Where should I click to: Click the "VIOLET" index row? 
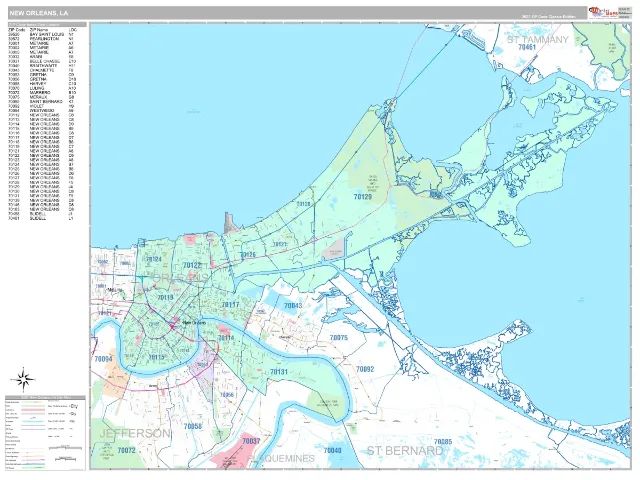click(42, 106)
